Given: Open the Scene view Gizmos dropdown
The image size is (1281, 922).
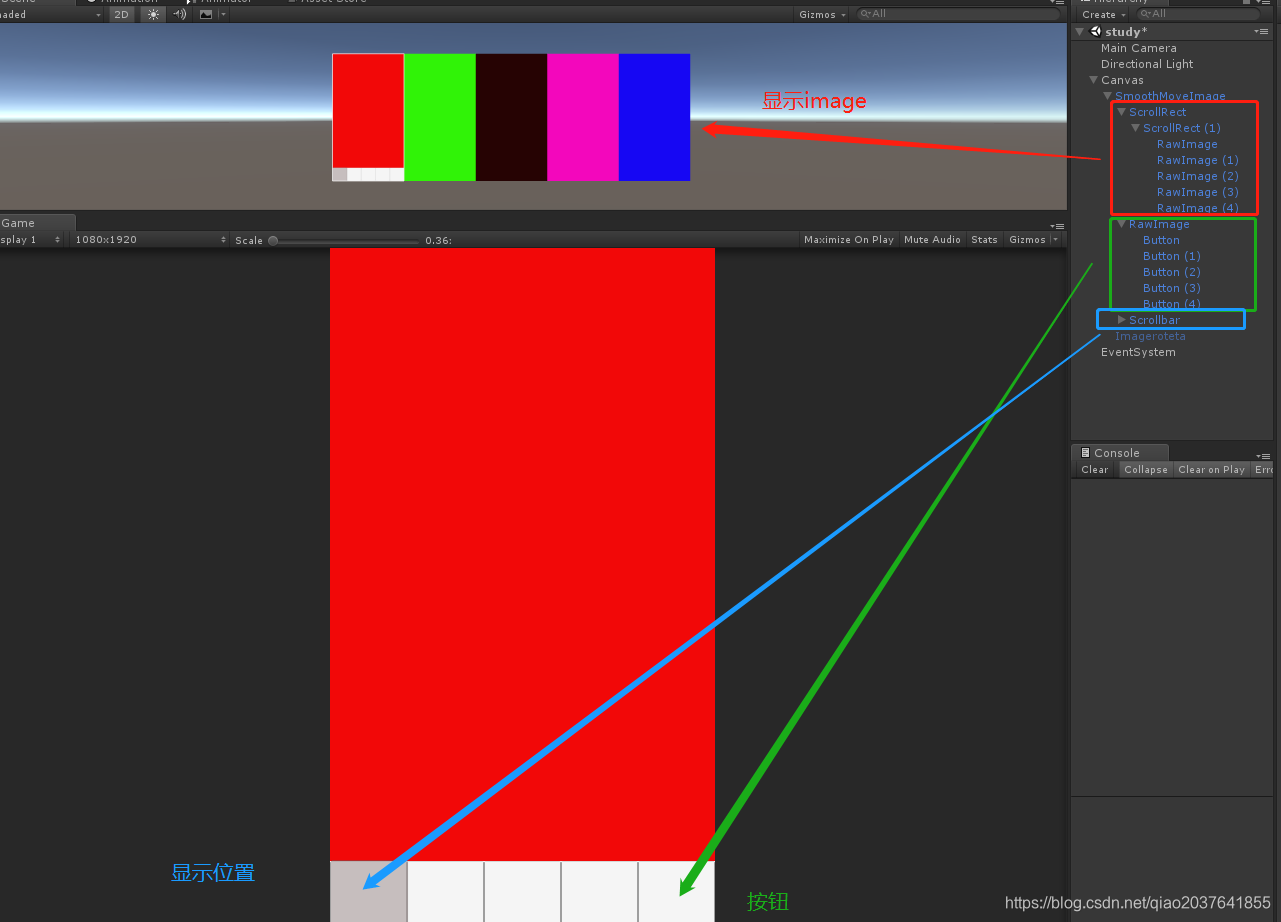Looking at the screenshot, I should [823, 15].
